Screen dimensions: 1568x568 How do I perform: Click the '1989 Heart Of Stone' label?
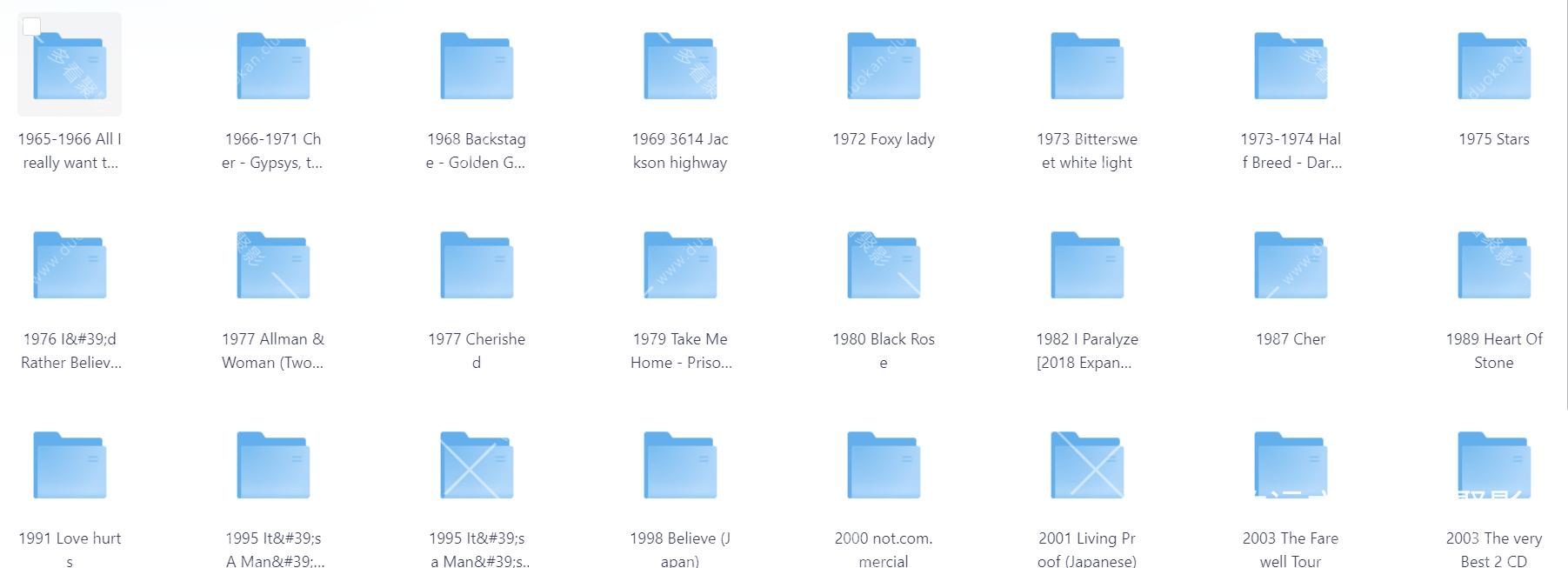(1494, 351)
